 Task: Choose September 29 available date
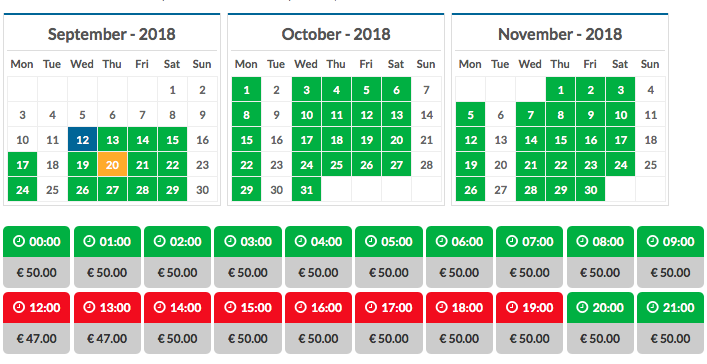[172, 189]
